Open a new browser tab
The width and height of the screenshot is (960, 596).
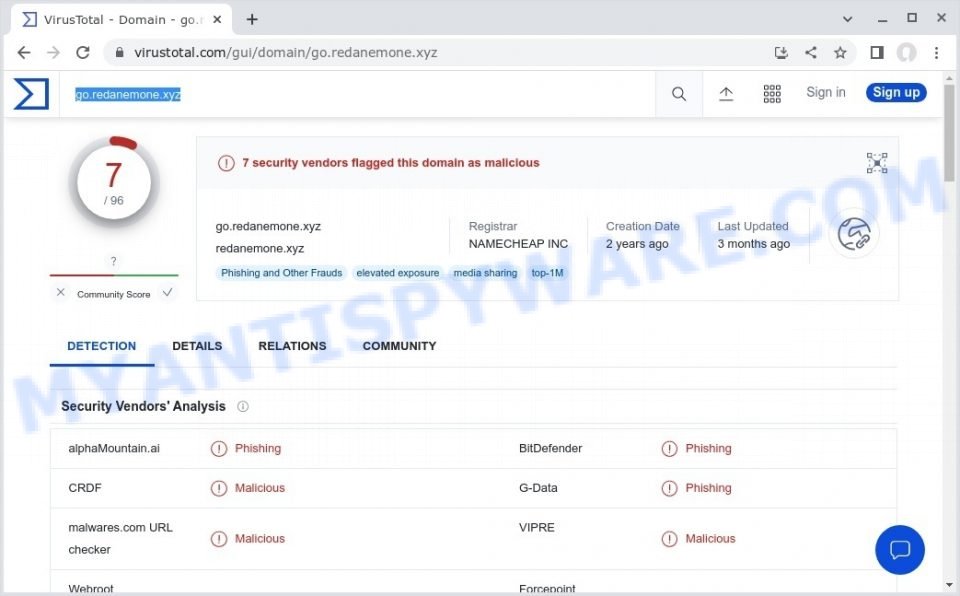(252, 20)
